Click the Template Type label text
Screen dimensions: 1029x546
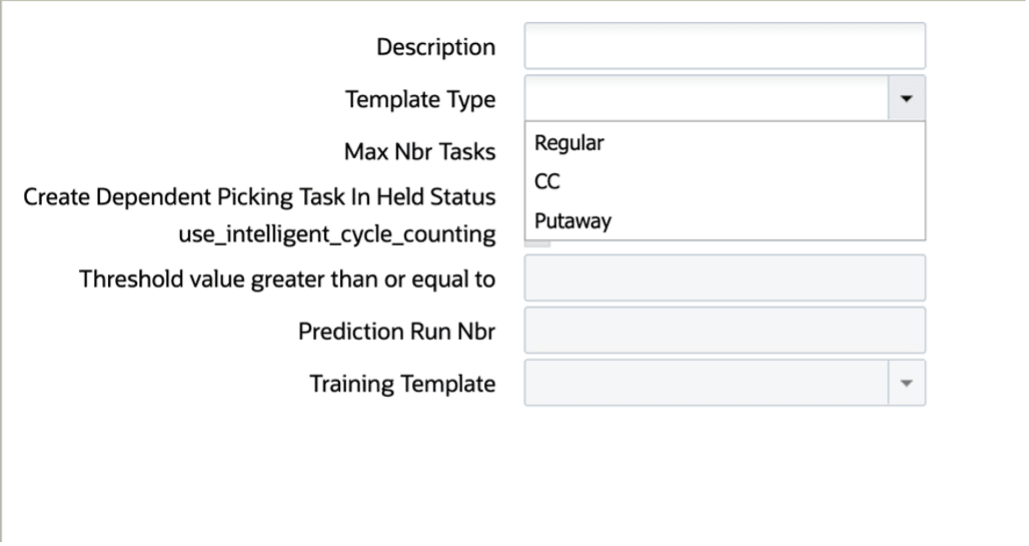click(421, 100)
